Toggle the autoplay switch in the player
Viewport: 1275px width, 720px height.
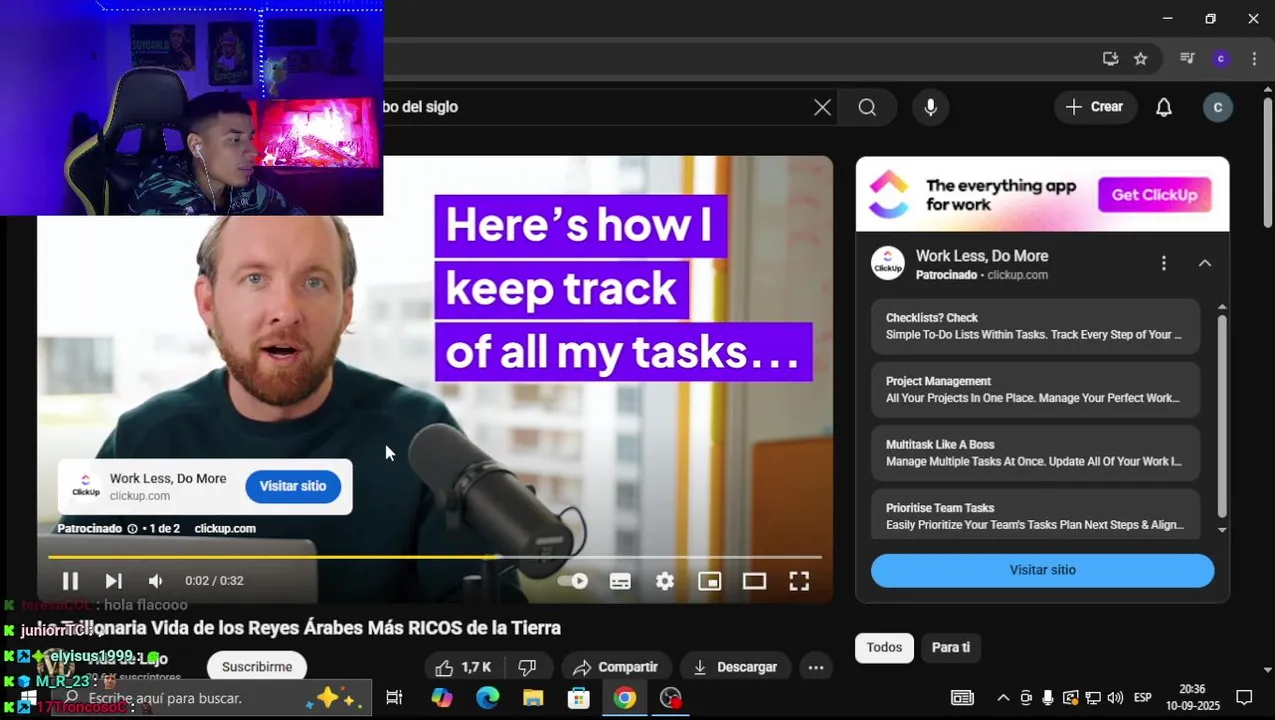pyautogui.click(x=573, y=581)
